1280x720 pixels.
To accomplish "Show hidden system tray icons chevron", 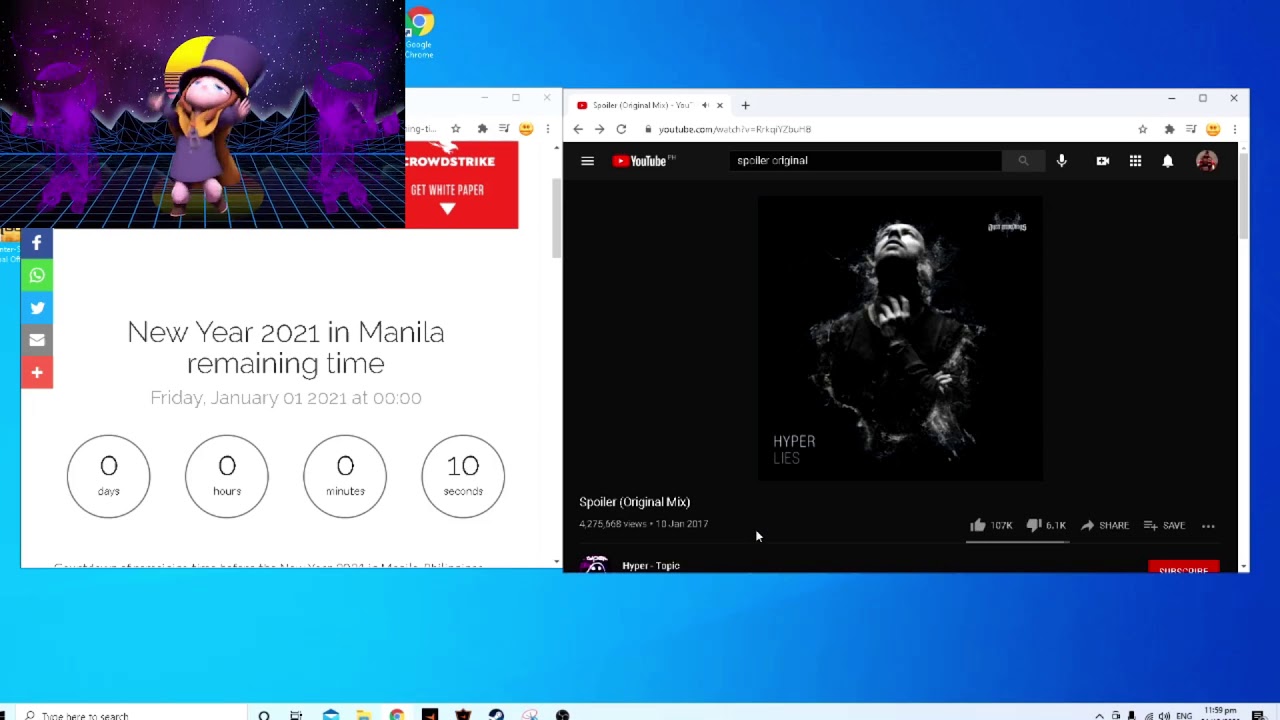I will 1099,716.
